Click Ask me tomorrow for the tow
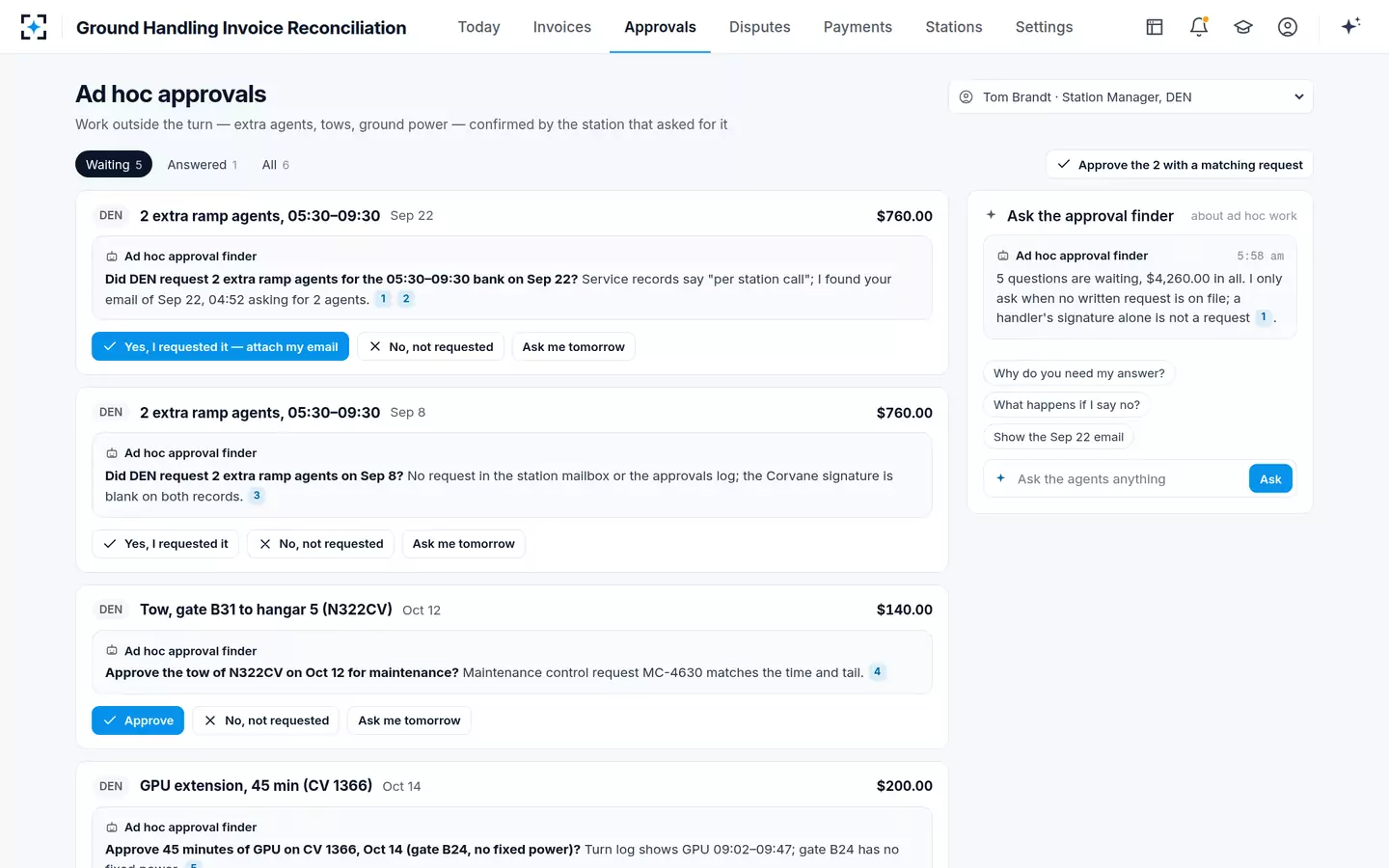 tap(409, 720)
